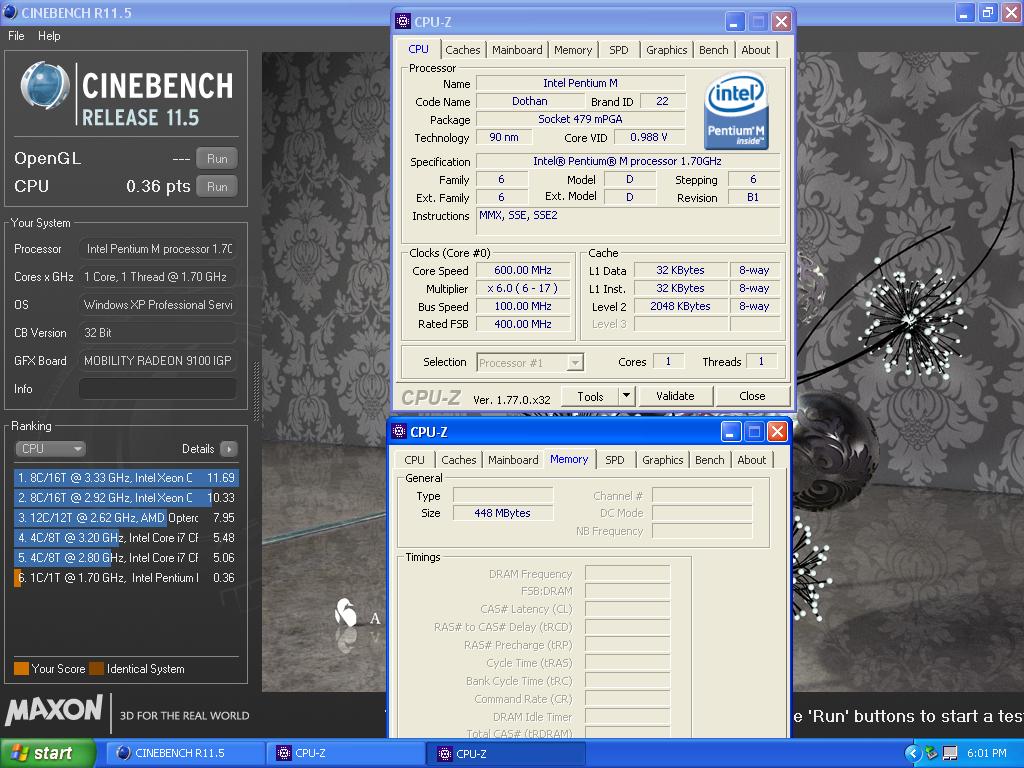
Task: Click the upper CPU-Z title bar icon
Action: click(x=404, y=22)
